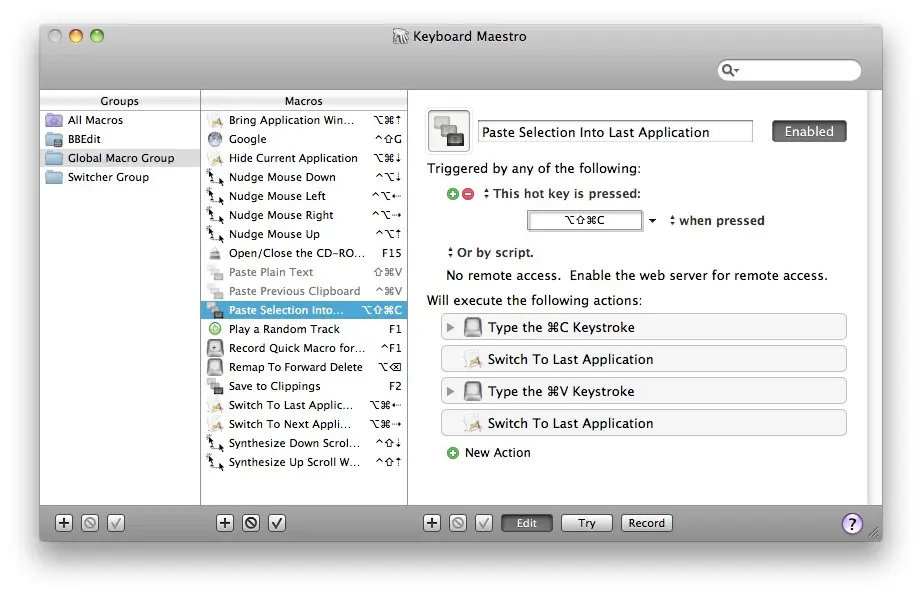Click the action delete button beside Edit
This screenshot has height=596, width=922.
[458, 523]
